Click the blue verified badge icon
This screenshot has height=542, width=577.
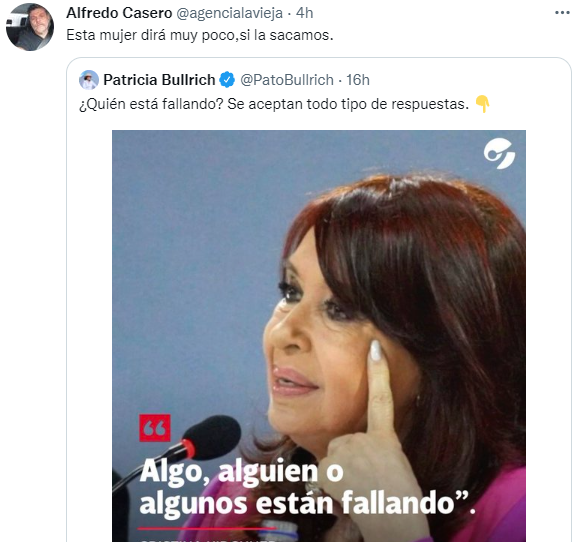pyautogui.click(x=227, y=80)
